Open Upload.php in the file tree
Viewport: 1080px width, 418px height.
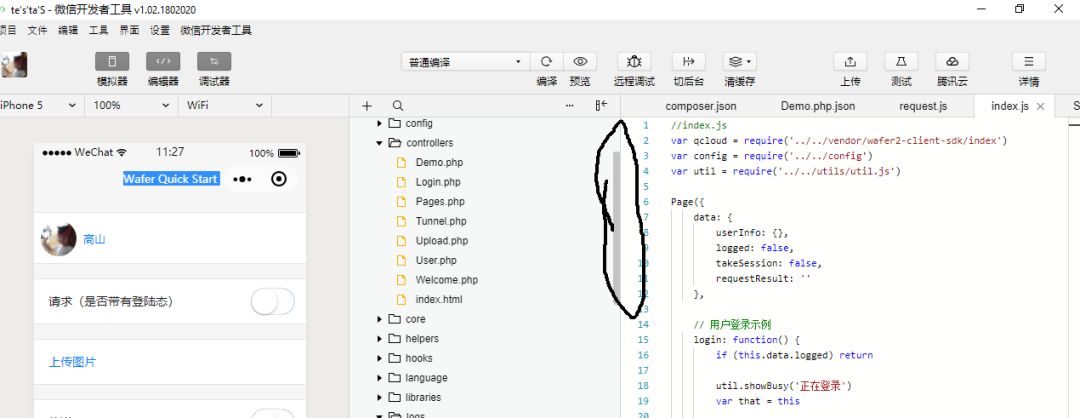(442, 240)
